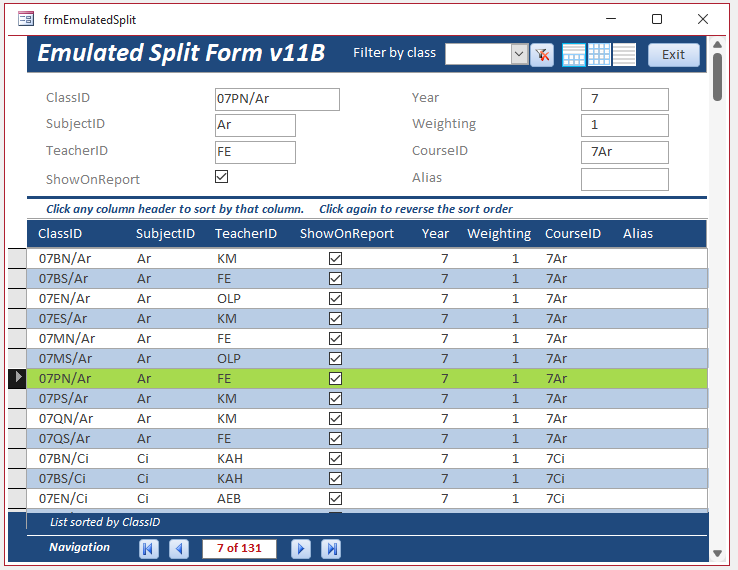Screen dimensions: 738x570
Task: Click teacher AEB in row 07EN/Ci
Action: tap(229, 498)
